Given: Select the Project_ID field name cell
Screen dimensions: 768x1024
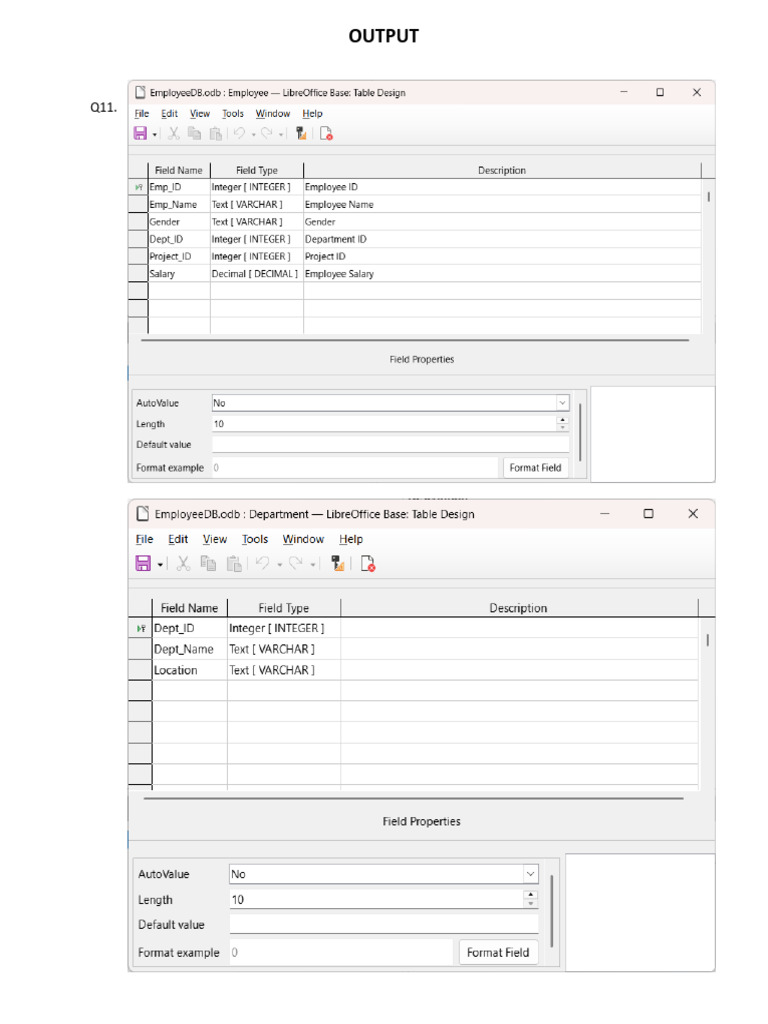Looking at the screenshot, I should click(x=179, y=257).
